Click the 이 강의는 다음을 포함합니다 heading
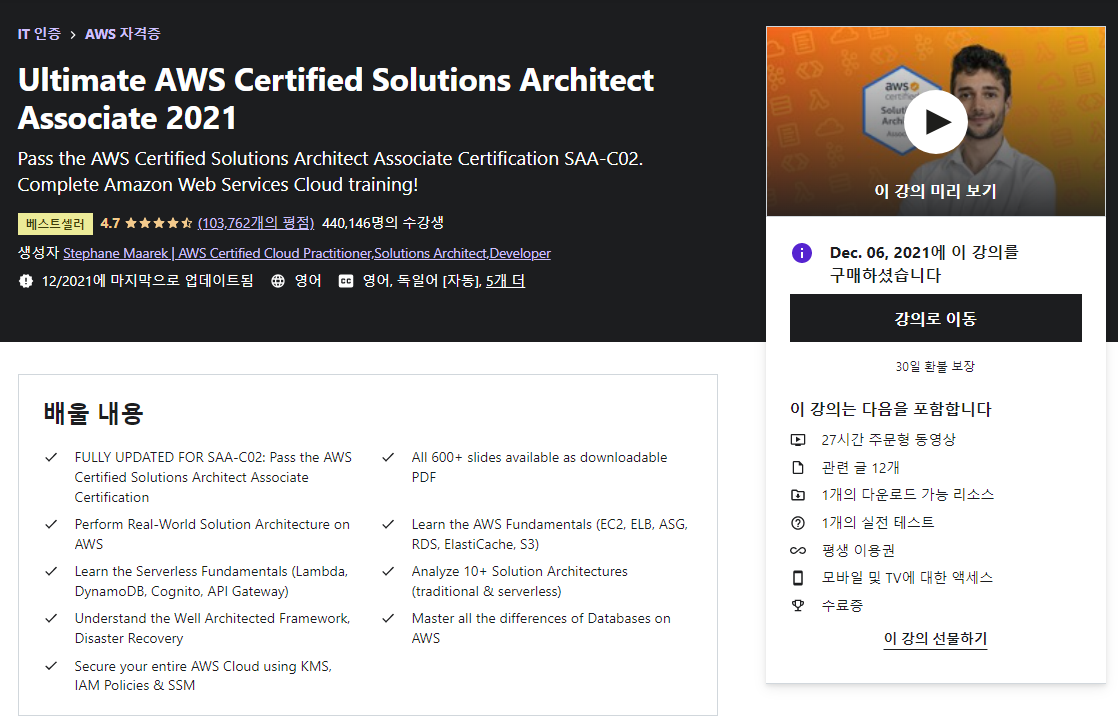This screenshot has height=716, width=1118. tap(891, 409)
